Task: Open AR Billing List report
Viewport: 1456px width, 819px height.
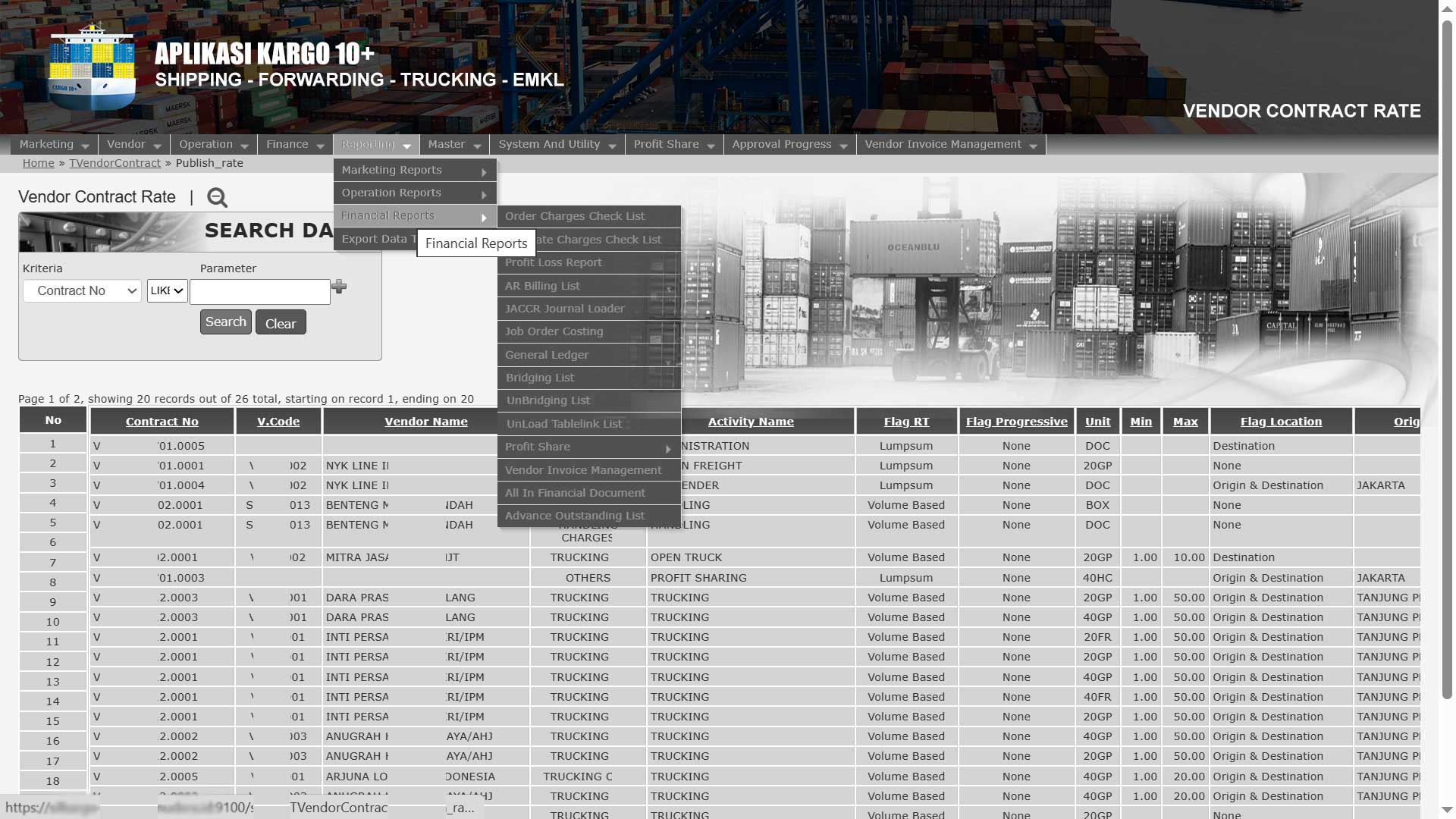Action: pos(541,286)
